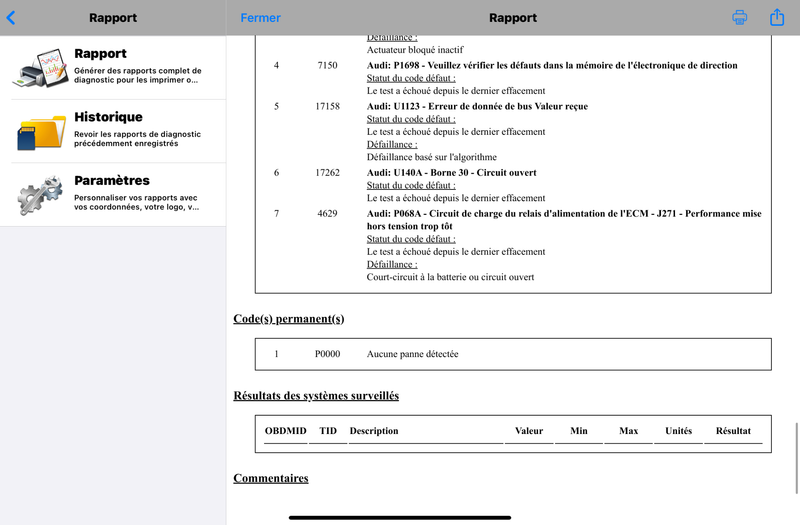
Task: Click the Résultats des systèmes surveillés heading
Action: (316, 396)
